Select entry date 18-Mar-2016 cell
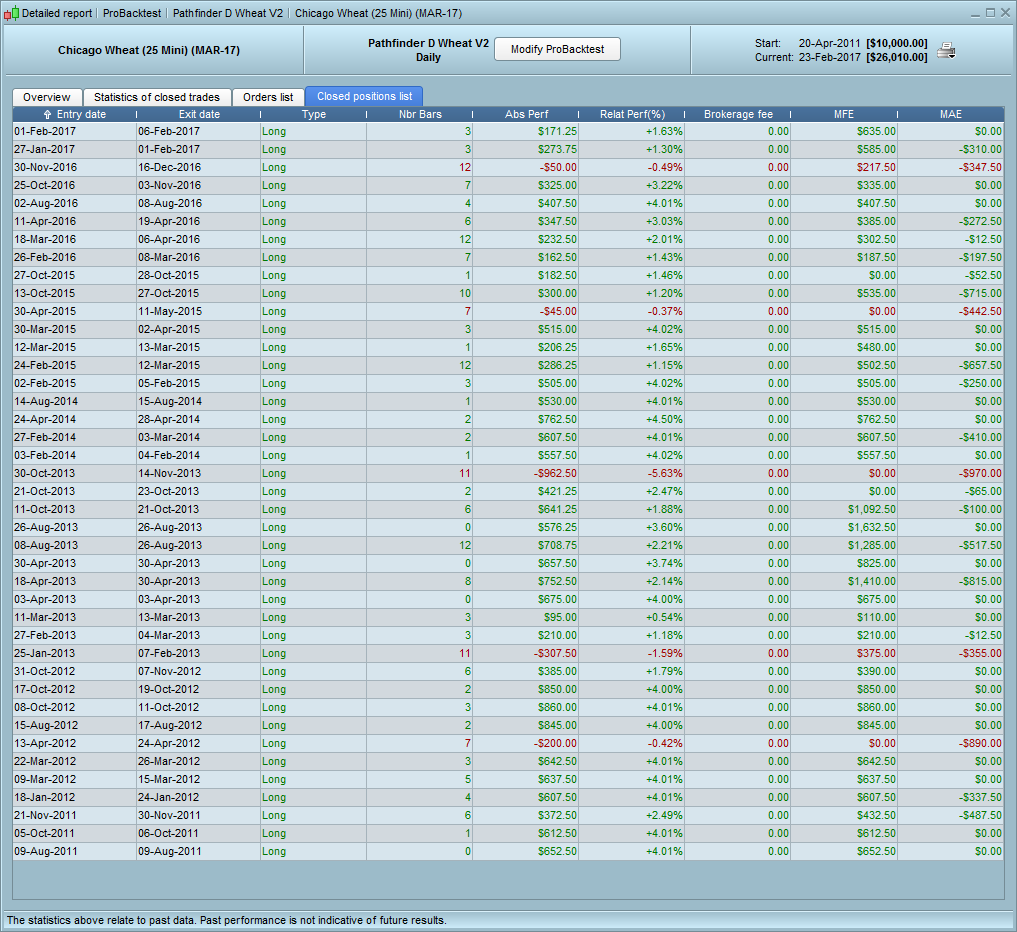Viewport: 1017px width, 932px height. (75, 239)
